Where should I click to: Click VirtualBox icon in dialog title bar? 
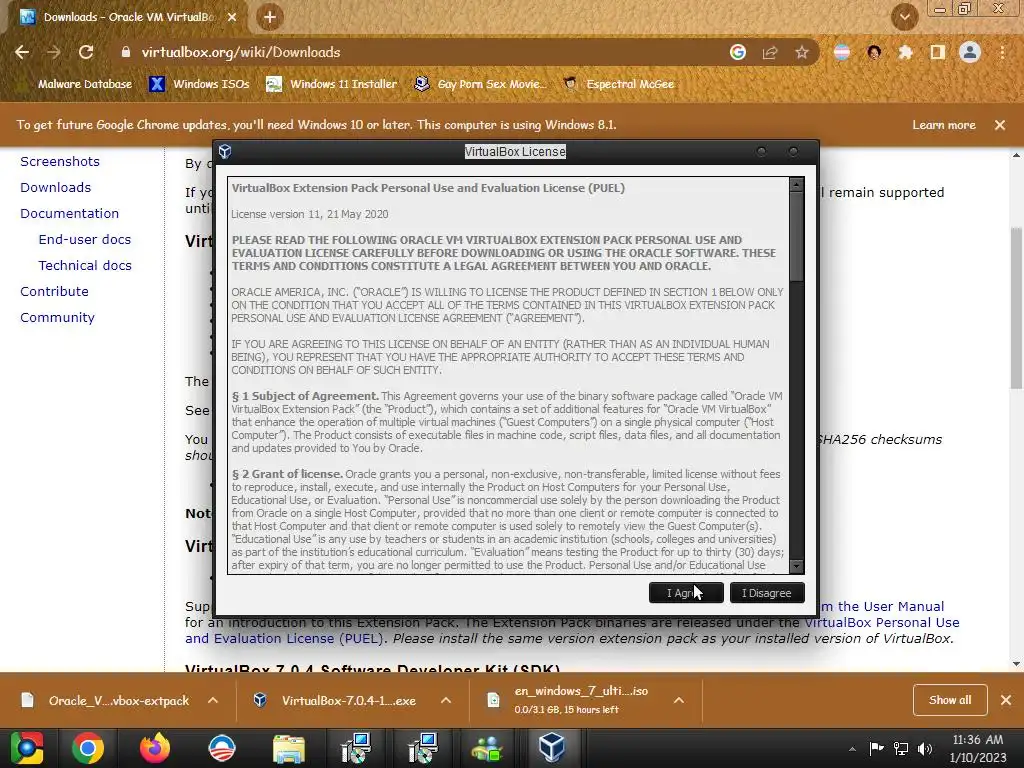[225, 152]
